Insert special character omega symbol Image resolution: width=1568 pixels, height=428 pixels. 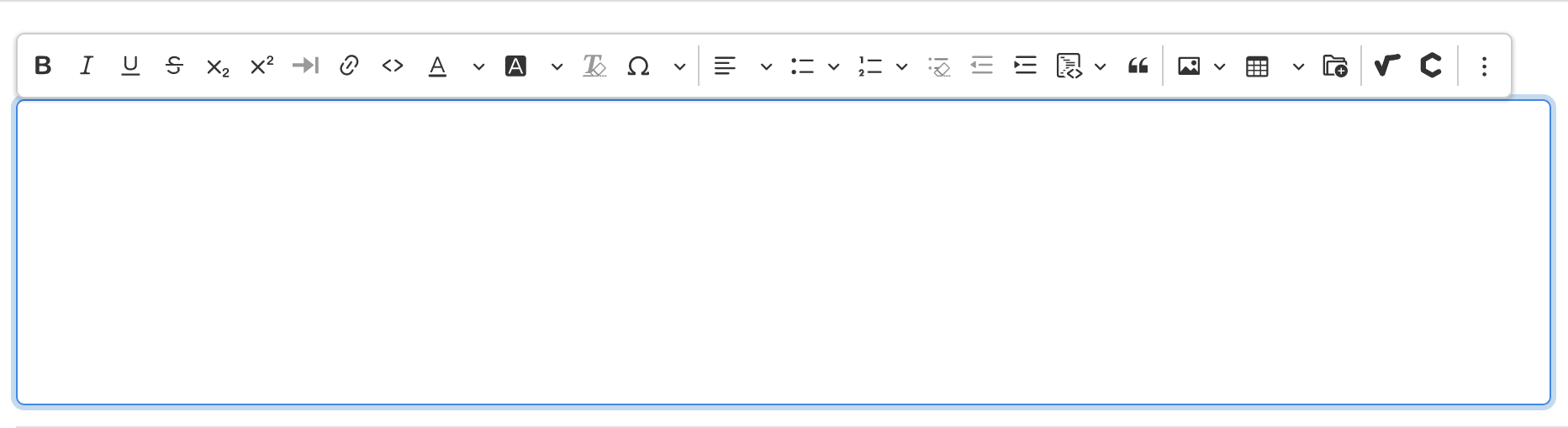(638, 66)
